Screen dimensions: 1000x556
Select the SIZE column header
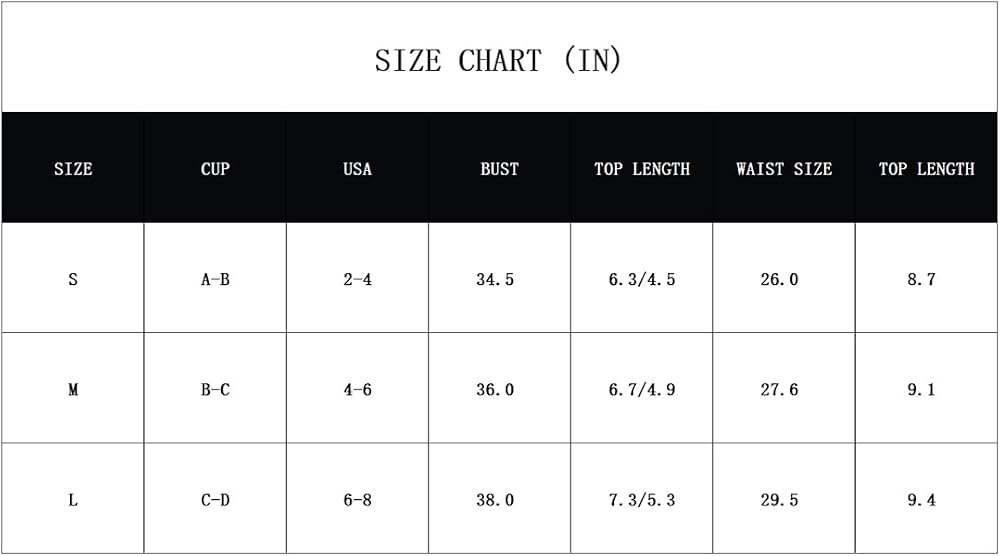73,169
